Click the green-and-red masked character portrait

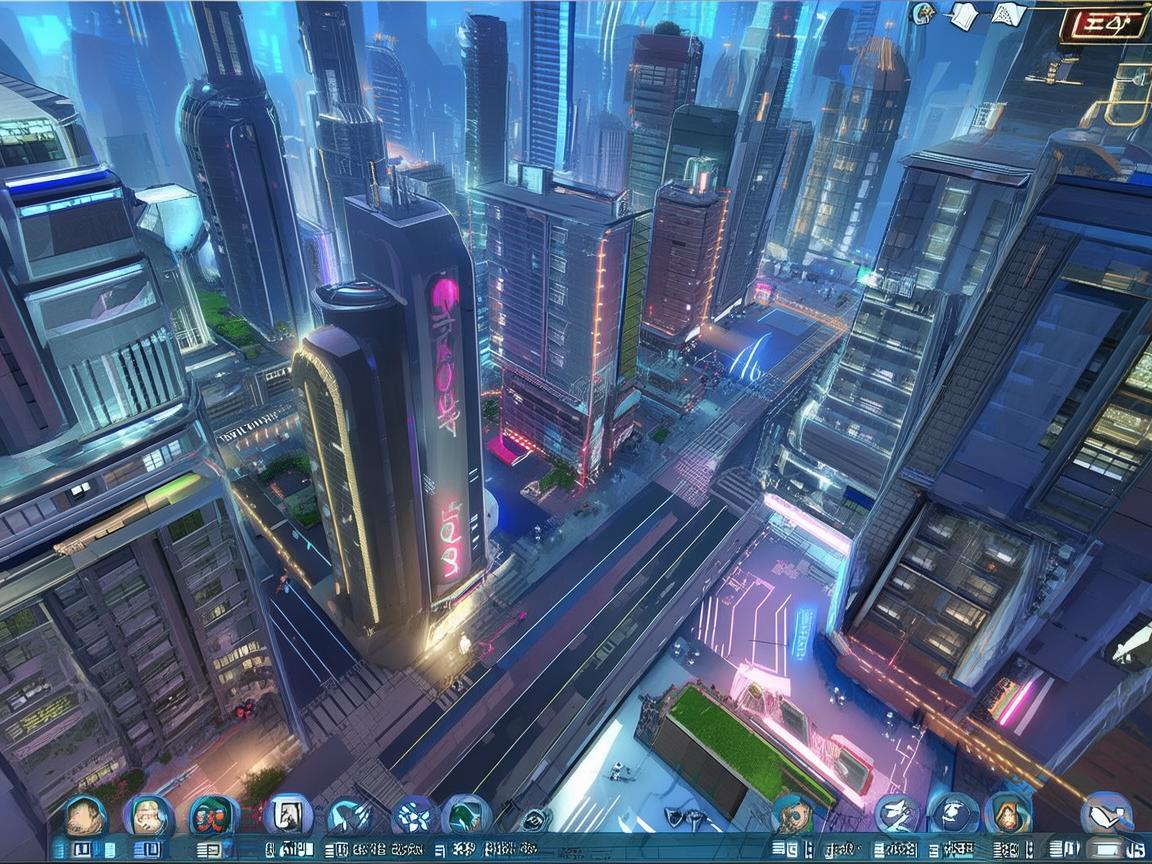(212, 815)
